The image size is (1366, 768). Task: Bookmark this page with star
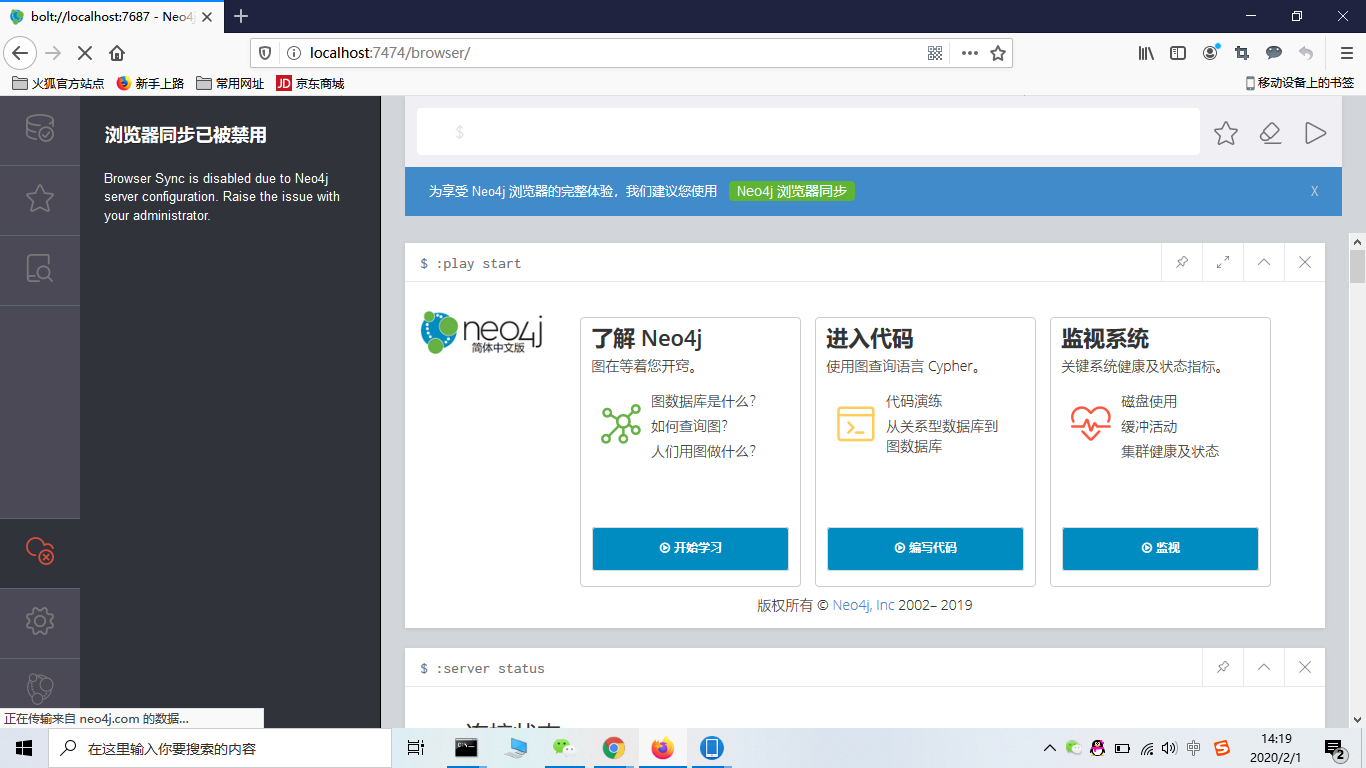pos(998,53)
